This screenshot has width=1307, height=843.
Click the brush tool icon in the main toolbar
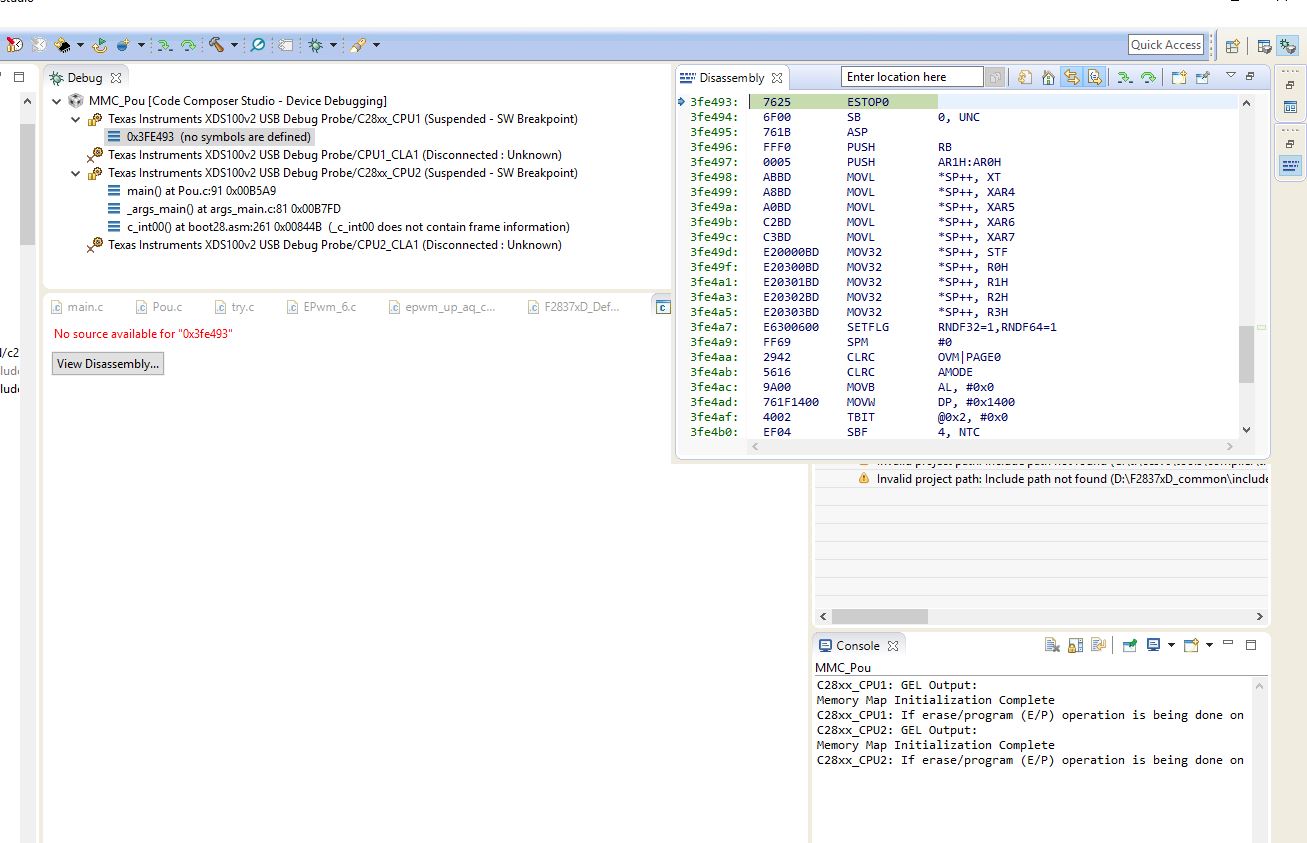tap(357, 45)
